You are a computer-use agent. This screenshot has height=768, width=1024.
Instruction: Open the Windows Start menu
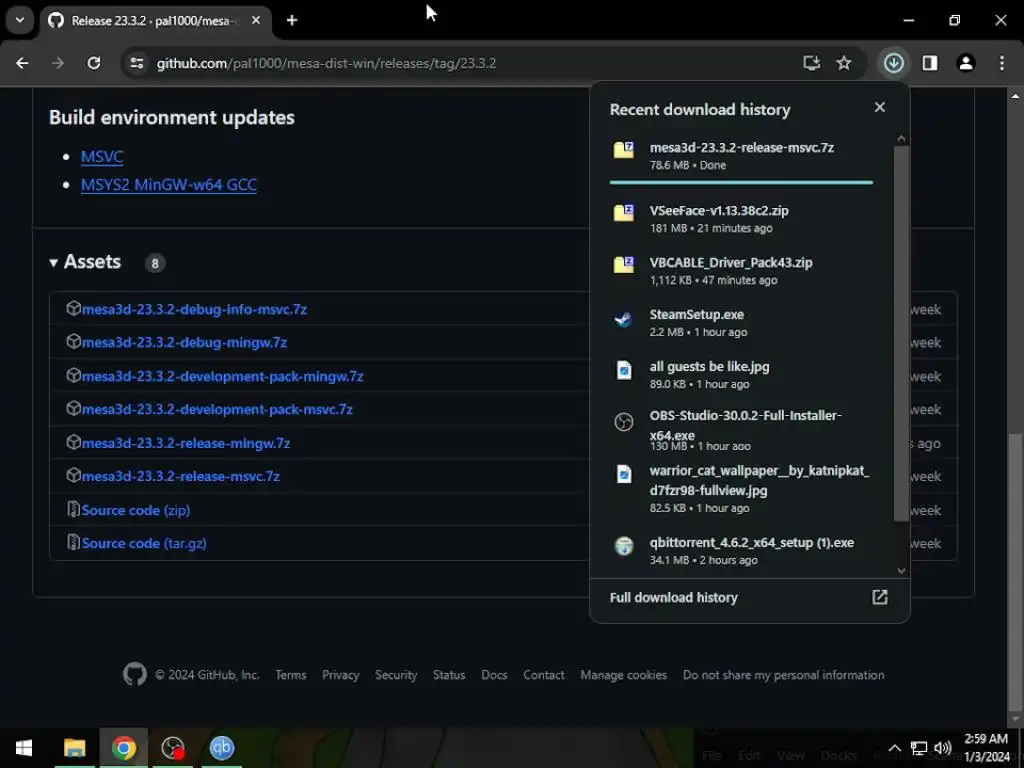coord(24,748)
